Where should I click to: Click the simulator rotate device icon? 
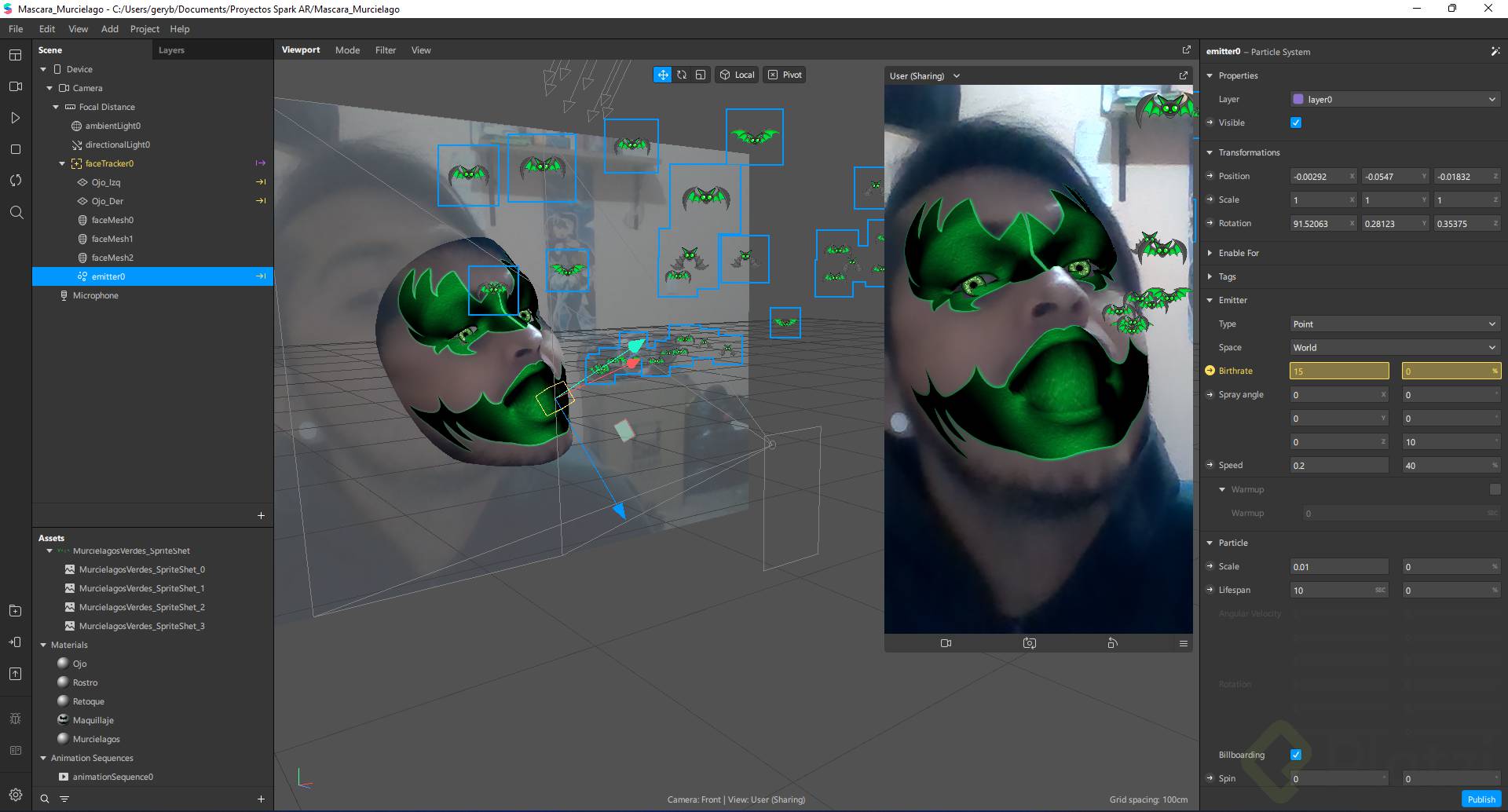pyautogui.click(x=1112, y=643)
